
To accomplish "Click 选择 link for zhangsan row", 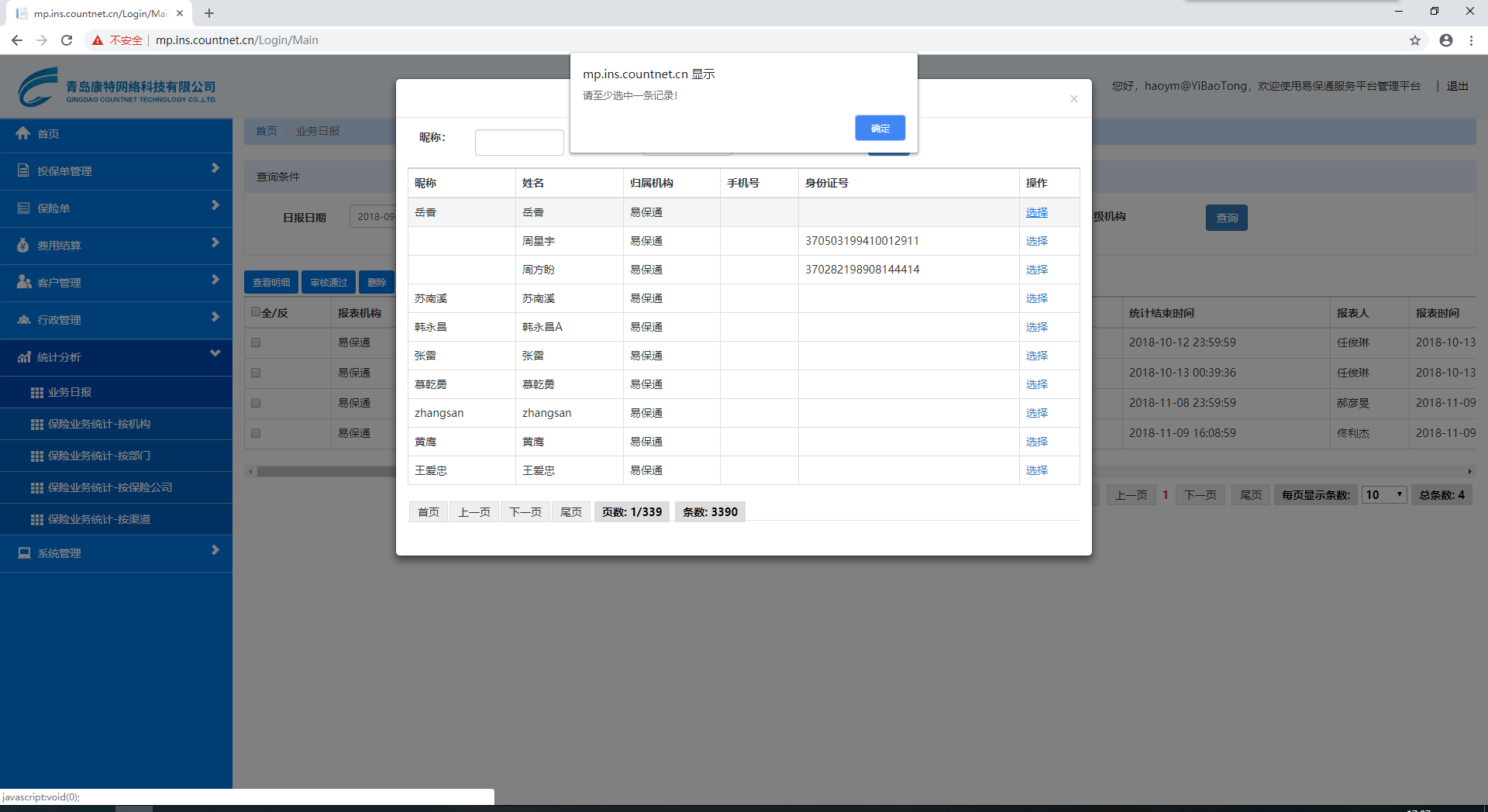I will click(1036, 413).
